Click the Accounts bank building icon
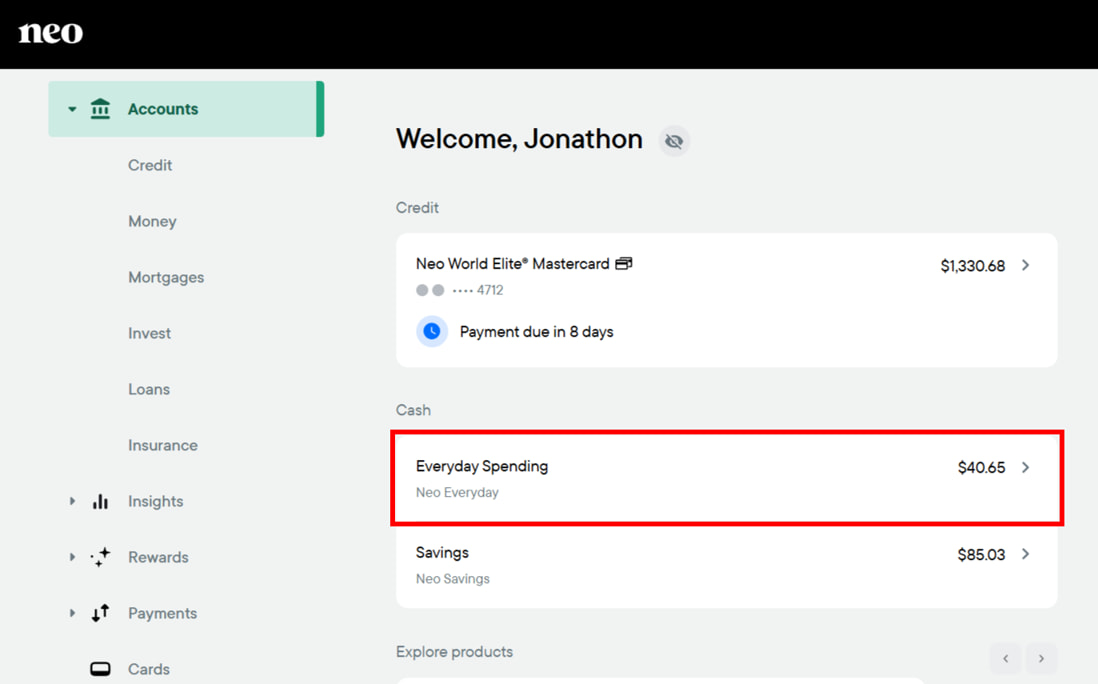The width and height of the screenshot is (1098, 684). click(x=100, y=109)
